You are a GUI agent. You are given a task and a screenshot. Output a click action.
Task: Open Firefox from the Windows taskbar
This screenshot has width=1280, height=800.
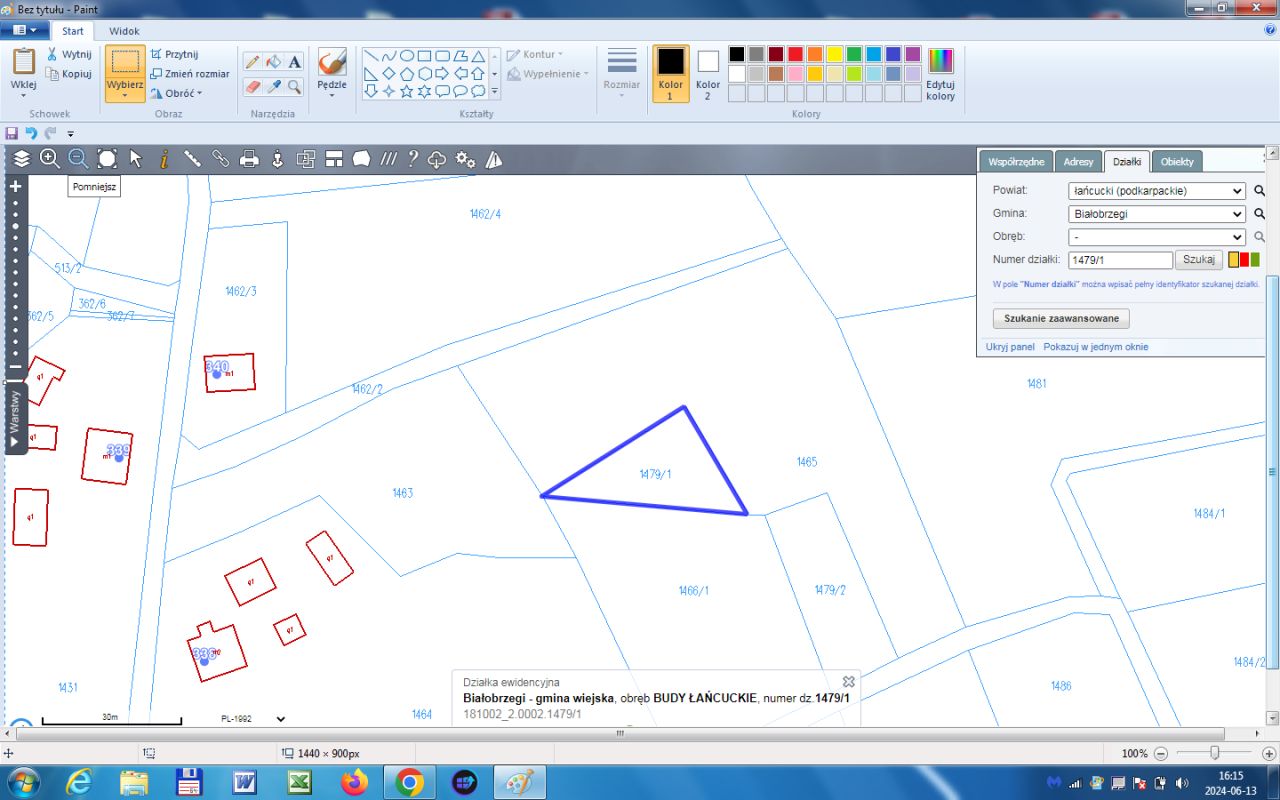click(x=354, y=781)
